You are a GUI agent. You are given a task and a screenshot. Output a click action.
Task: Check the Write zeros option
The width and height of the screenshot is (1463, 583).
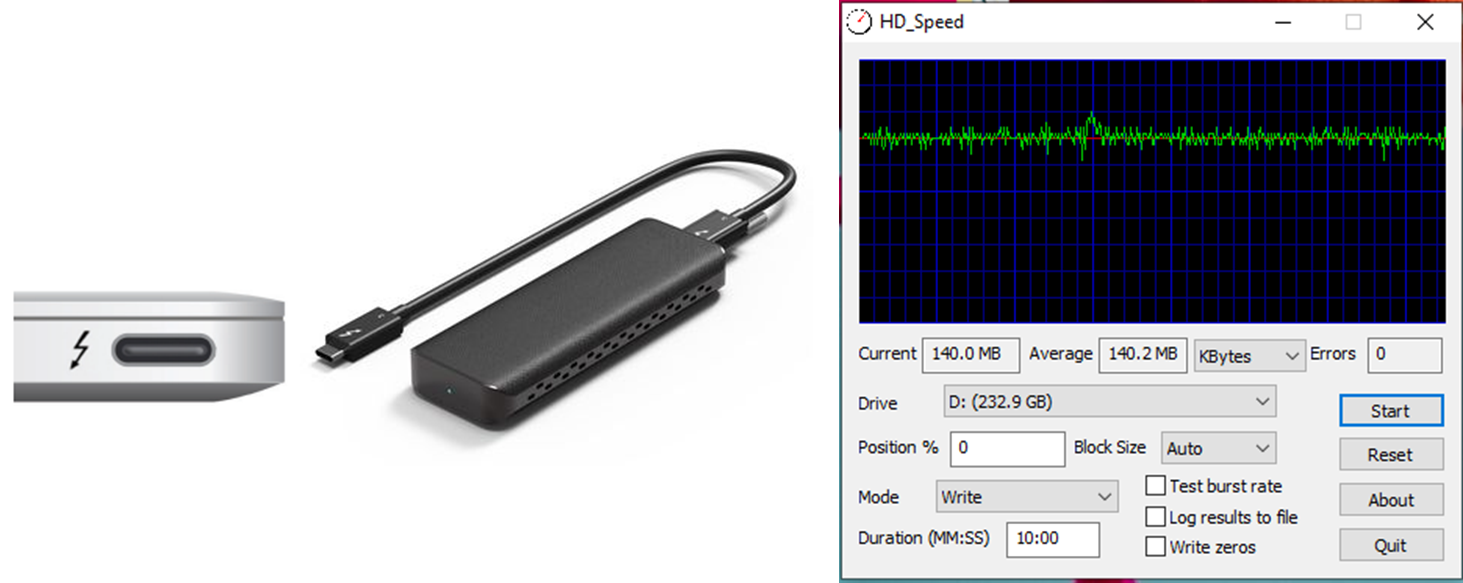[1156, 547]
